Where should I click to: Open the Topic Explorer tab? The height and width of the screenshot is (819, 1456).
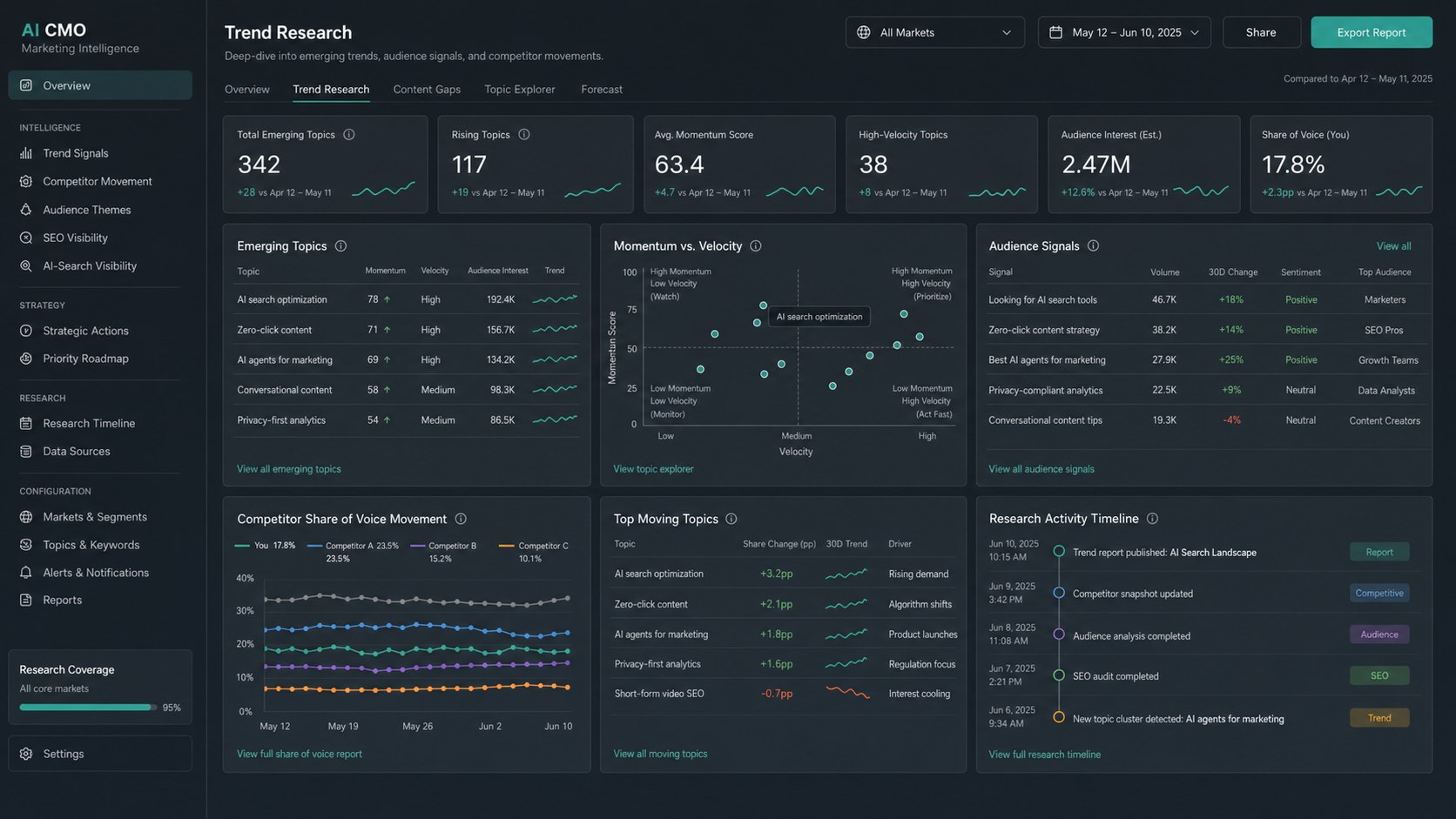pyautogui.click(x=520, y=90)
